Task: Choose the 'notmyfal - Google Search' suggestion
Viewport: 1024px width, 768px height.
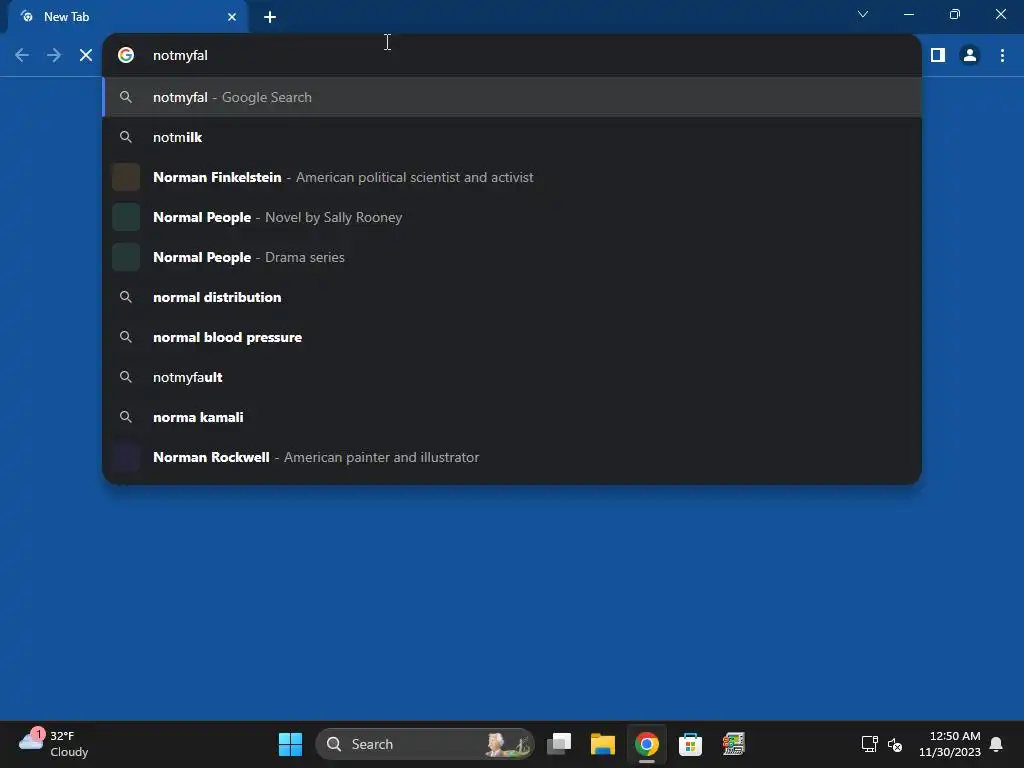Action: pos(512,97)
